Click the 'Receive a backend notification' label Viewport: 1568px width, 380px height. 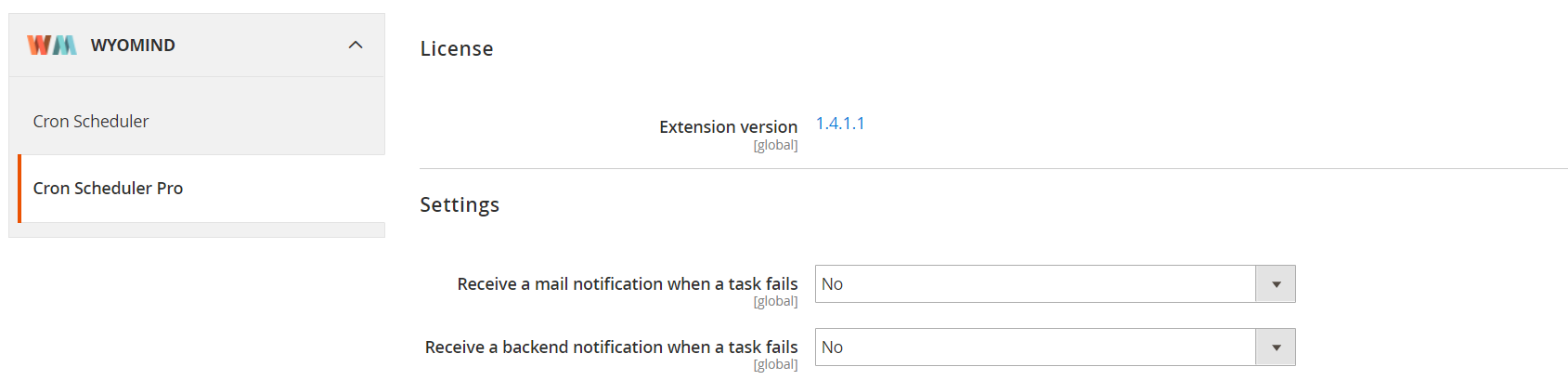612,347
